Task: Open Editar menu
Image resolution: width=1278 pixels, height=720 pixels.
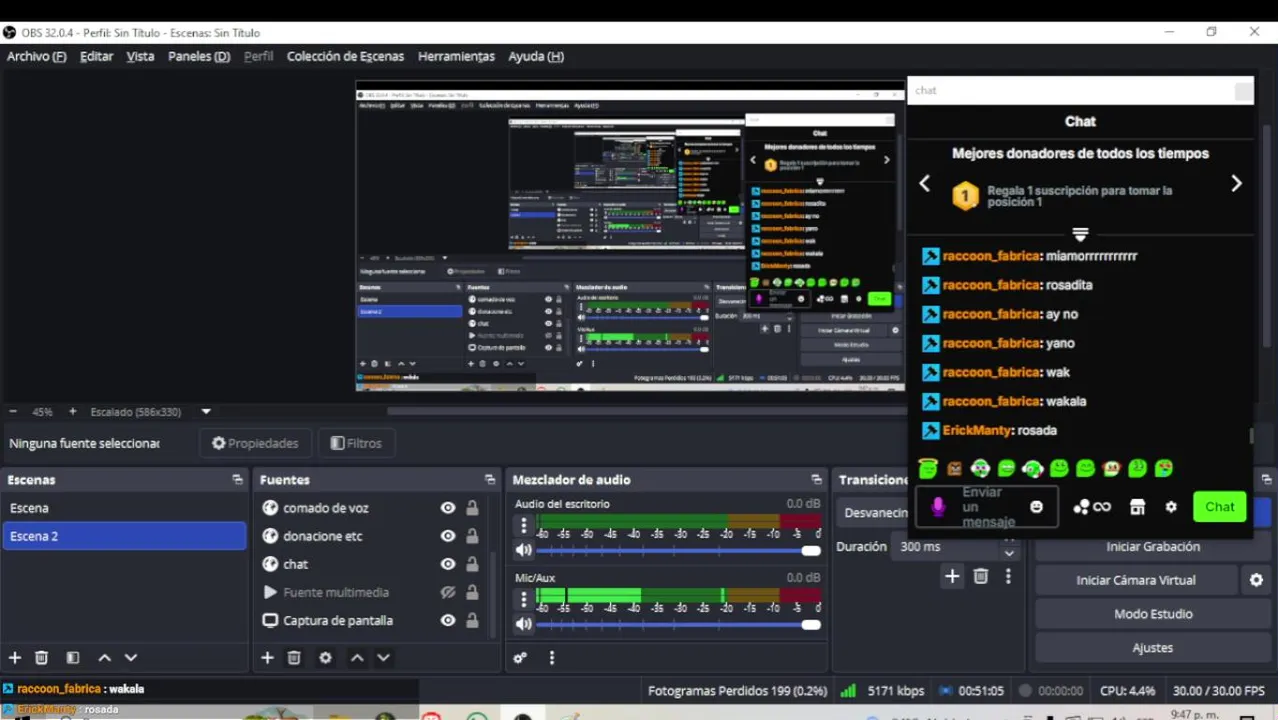Action: [x=96, y=56]
